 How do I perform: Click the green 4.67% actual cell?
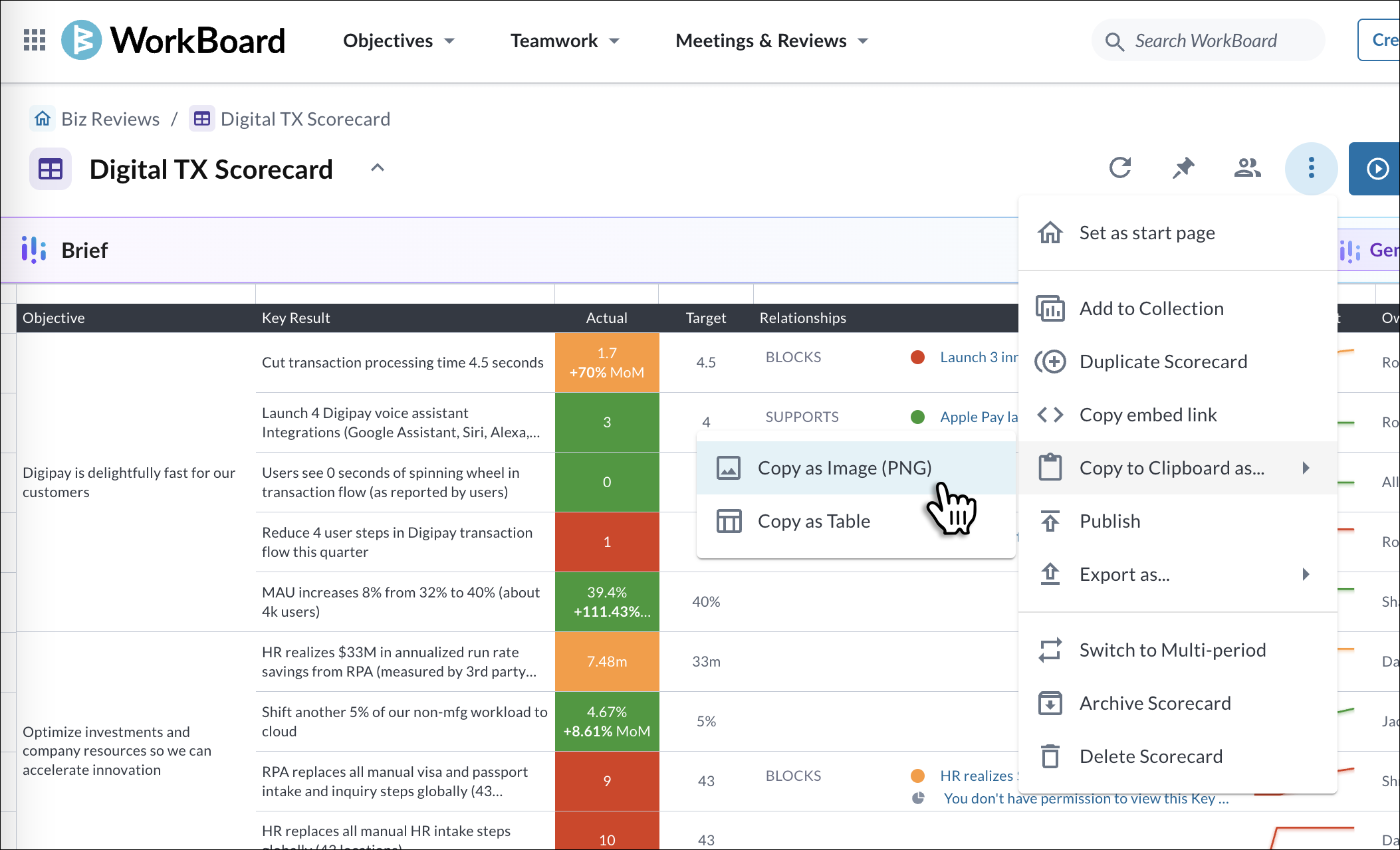point(607,721)
